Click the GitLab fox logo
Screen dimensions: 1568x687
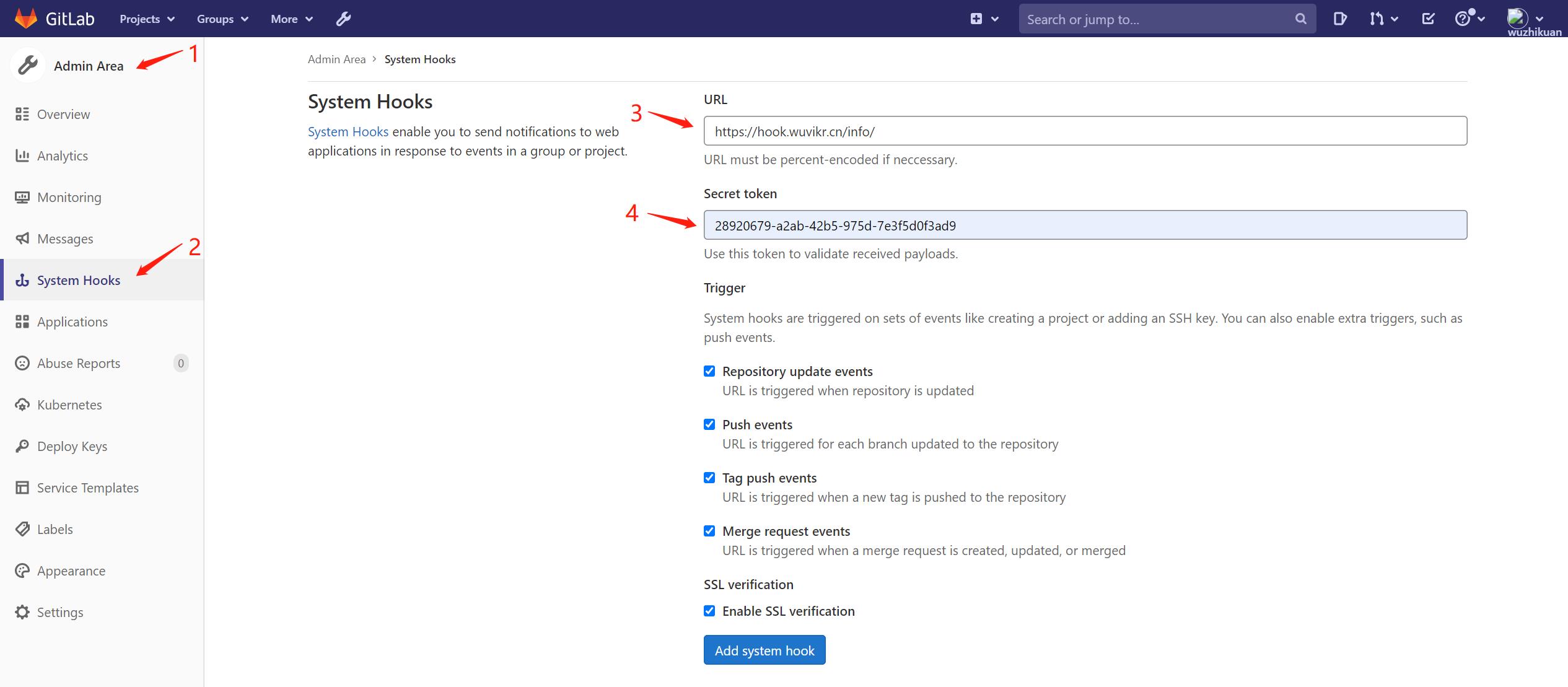click(25, 19)
